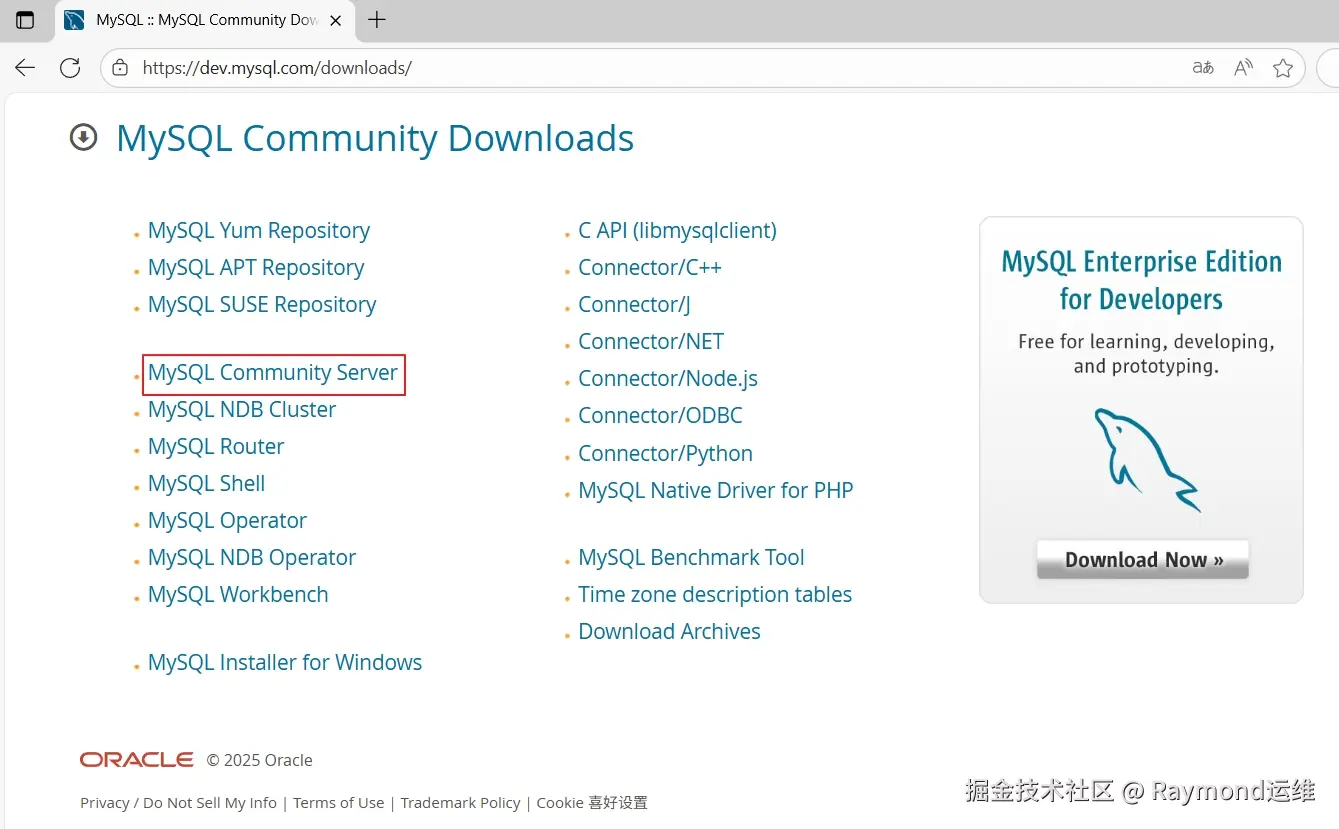
Task: Add page to favorites with star icon
Action: click(1283, 68)
